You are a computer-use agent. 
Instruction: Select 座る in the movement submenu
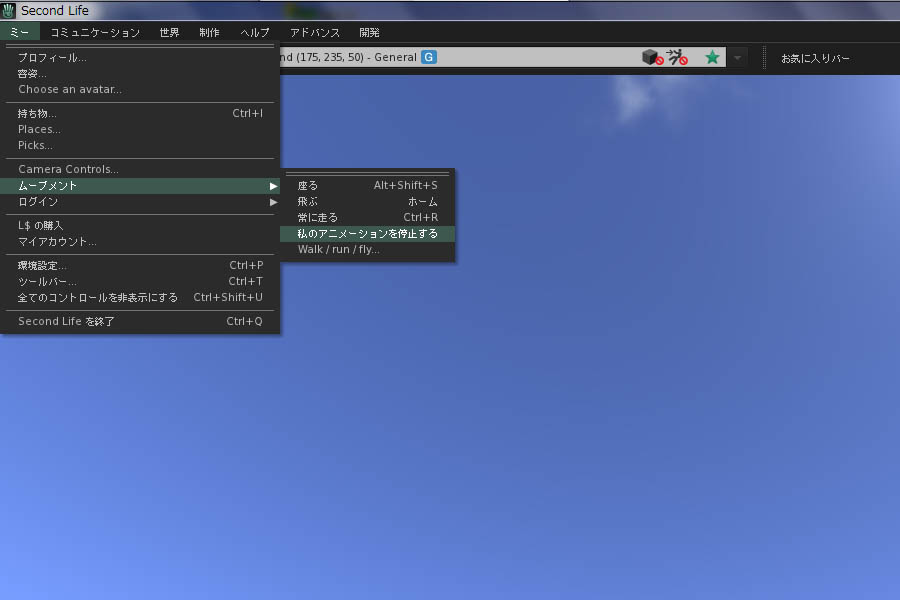click(367, 185)
